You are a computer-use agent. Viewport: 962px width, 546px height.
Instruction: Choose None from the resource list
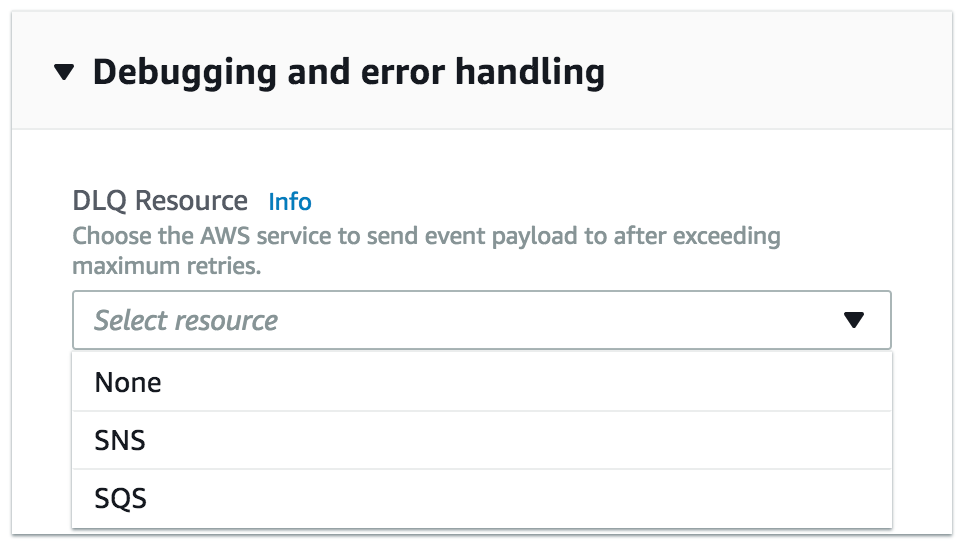click(x=128, y=382)
